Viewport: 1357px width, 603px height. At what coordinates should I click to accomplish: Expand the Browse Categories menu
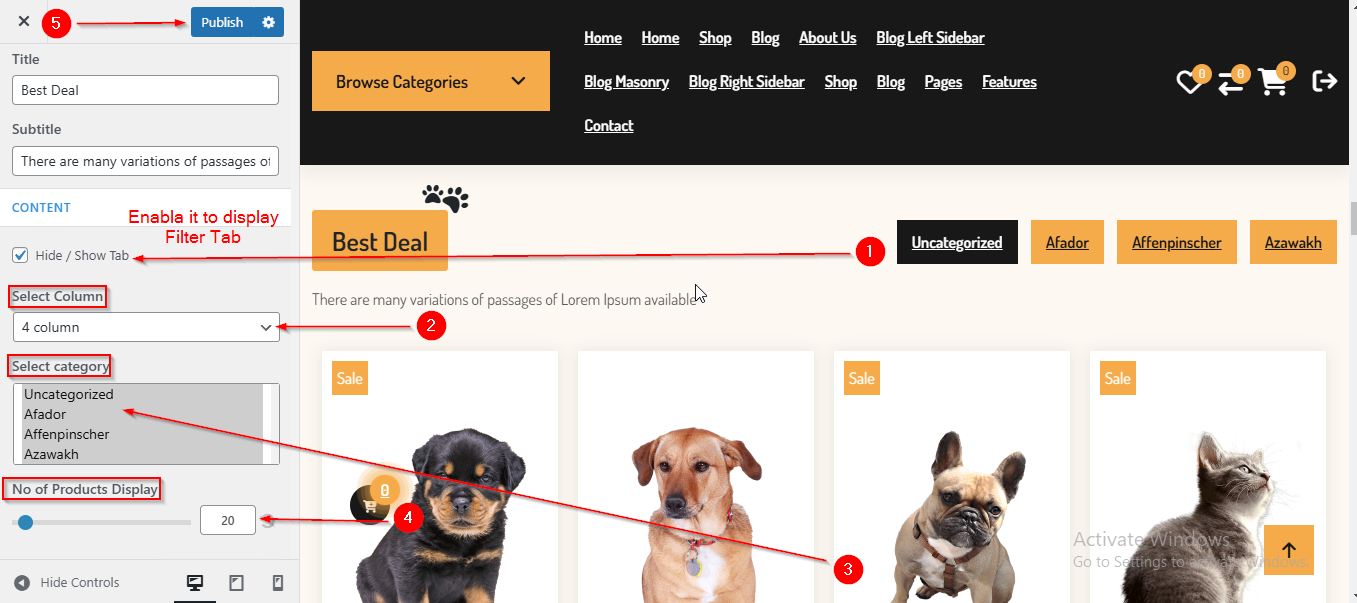point(431,81)
